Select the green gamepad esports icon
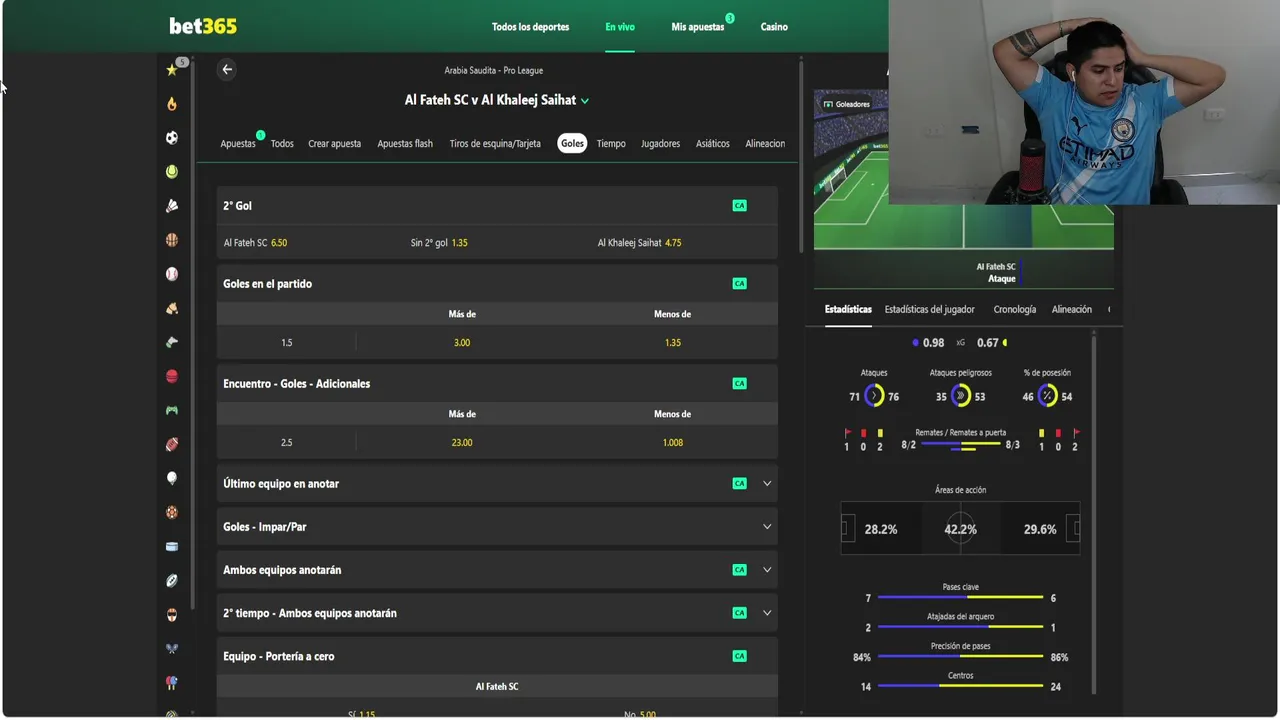Image resolution: width=1280 pixels, height=720 pixels. [172, 410]
